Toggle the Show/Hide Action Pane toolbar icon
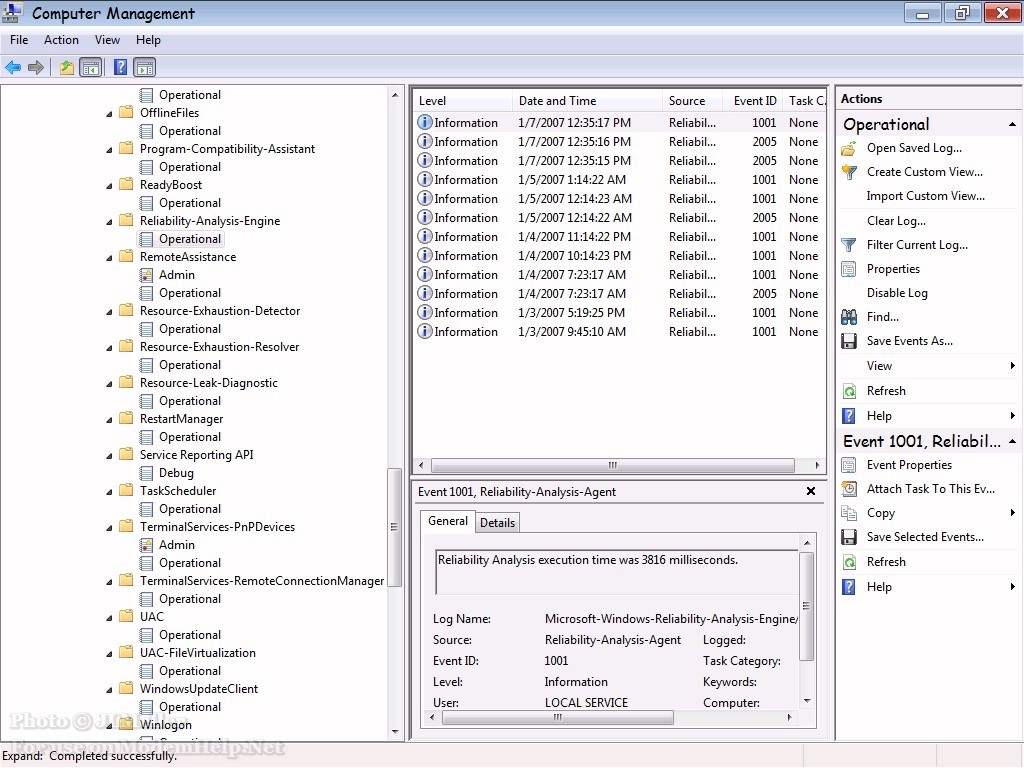The image size is (1024, 768). [x=144, y=67]
